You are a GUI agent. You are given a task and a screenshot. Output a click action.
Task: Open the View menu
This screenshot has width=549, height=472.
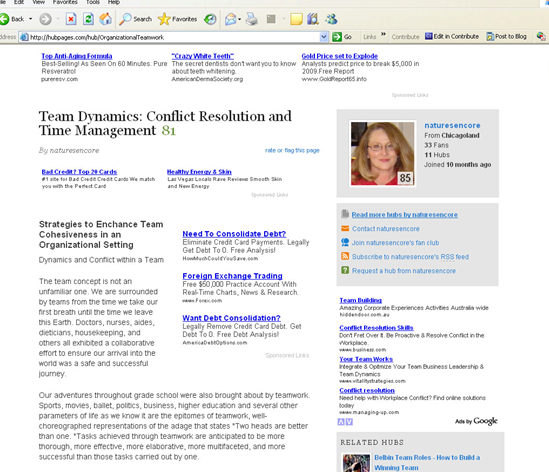pyautogui.click(x=39, y=2)
